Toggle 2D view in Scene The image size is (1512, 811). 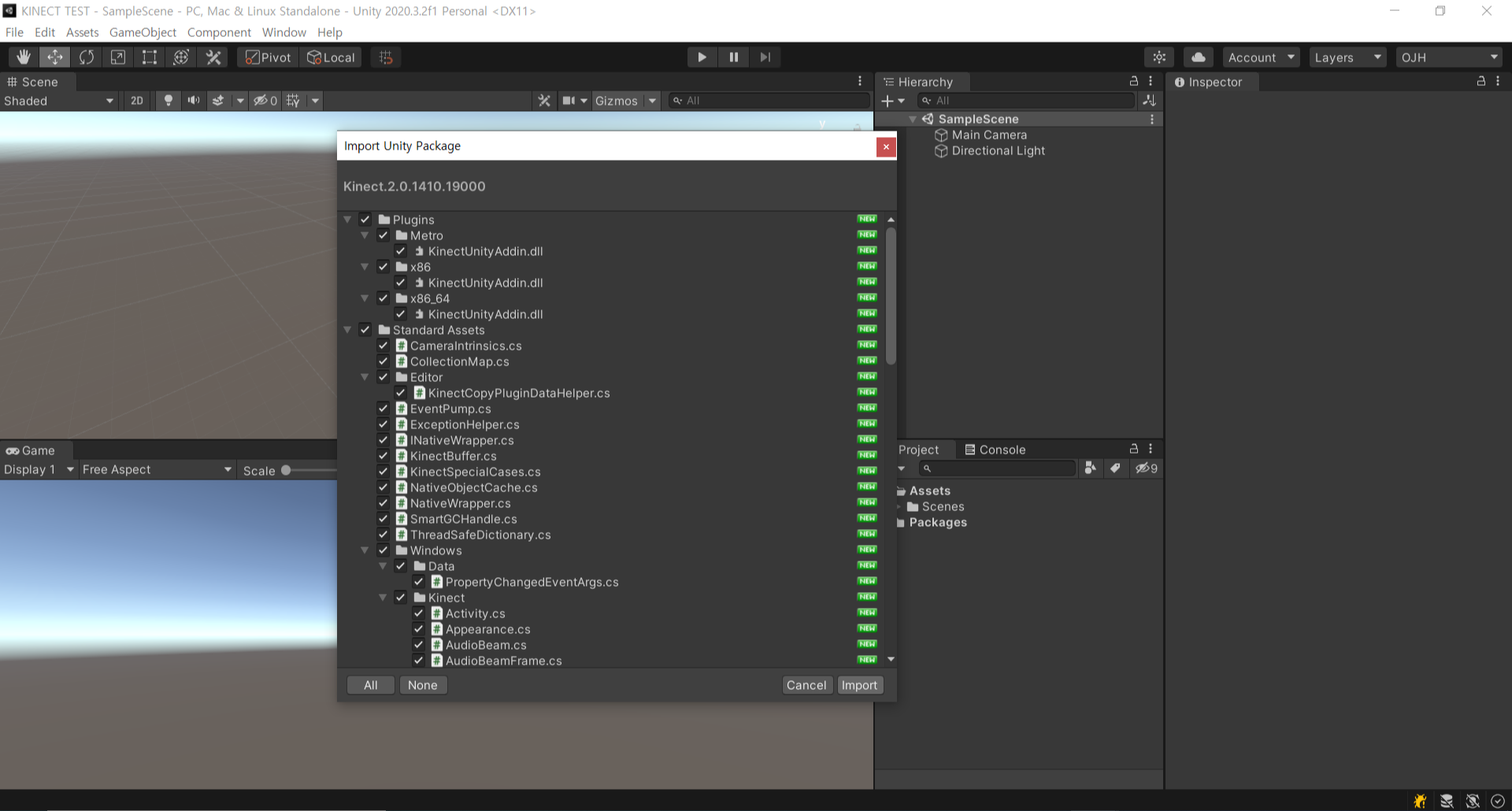[137, 100]
